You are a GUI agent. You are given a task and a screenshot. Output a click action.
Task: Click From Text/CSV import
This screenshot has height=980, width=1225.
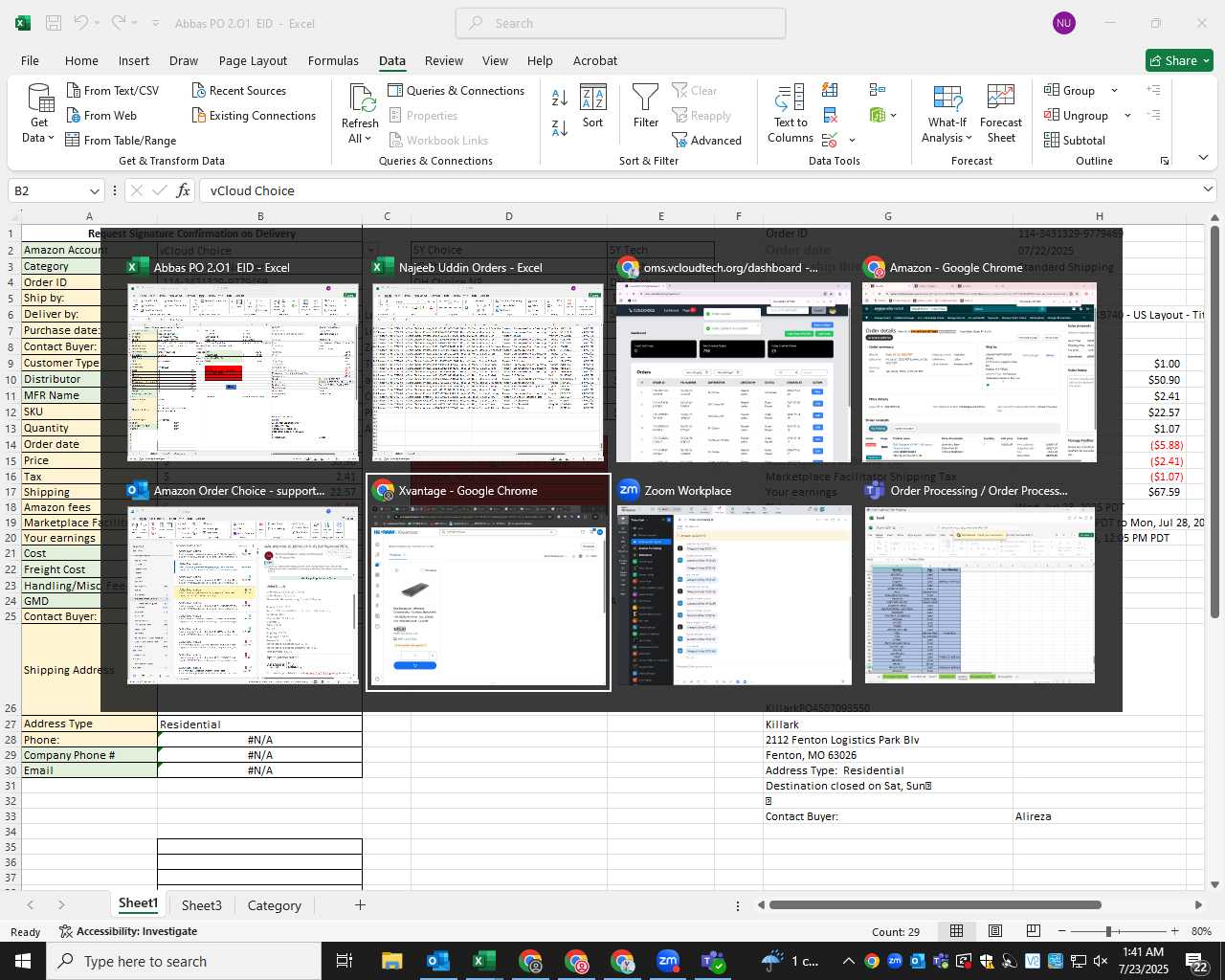click(x=112, y=90)
